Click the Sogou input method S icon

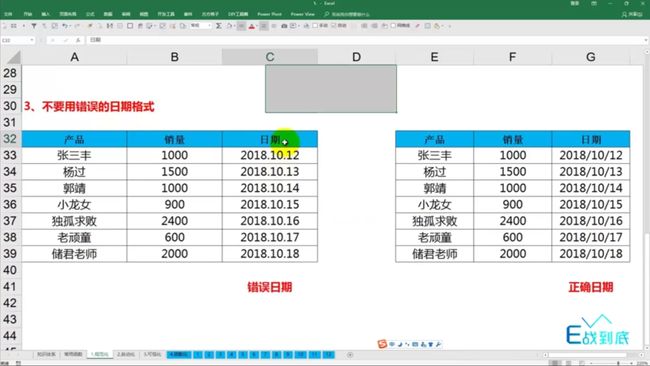pos(382,344)
